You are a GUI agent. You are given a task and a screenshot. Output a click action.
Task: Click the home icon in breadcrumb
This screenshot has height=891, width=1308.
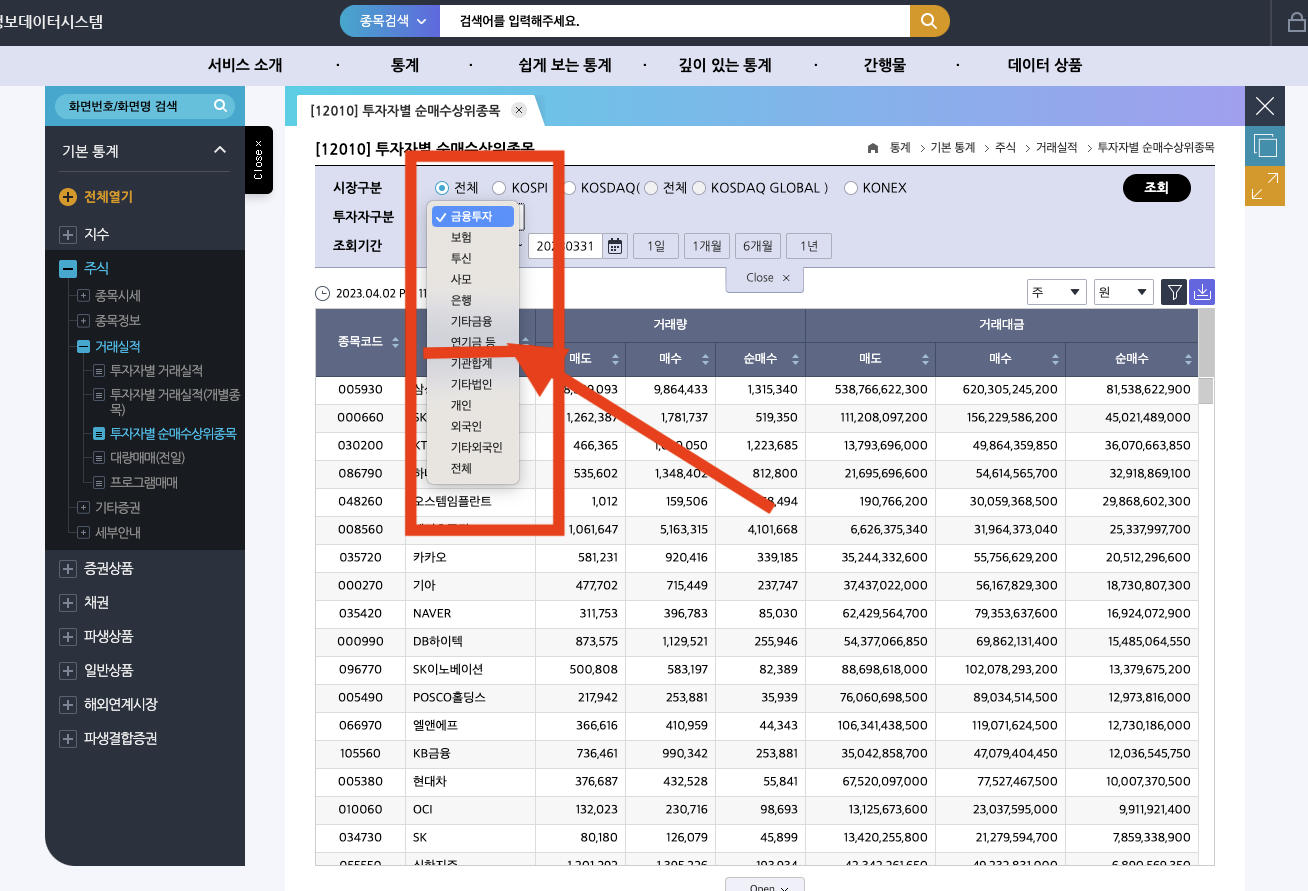(x=873, y=147)
